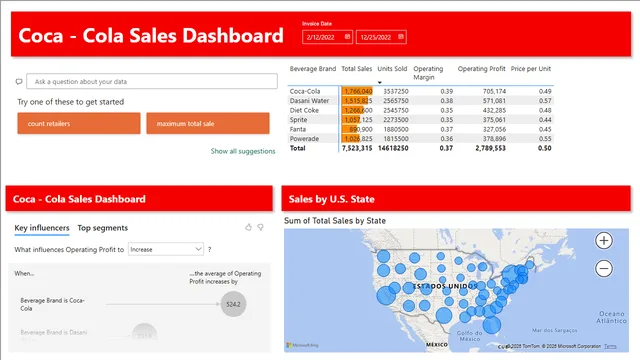Open 'Show all suggestions' link
The image size is (640, 360).
[x=243, y=151]
